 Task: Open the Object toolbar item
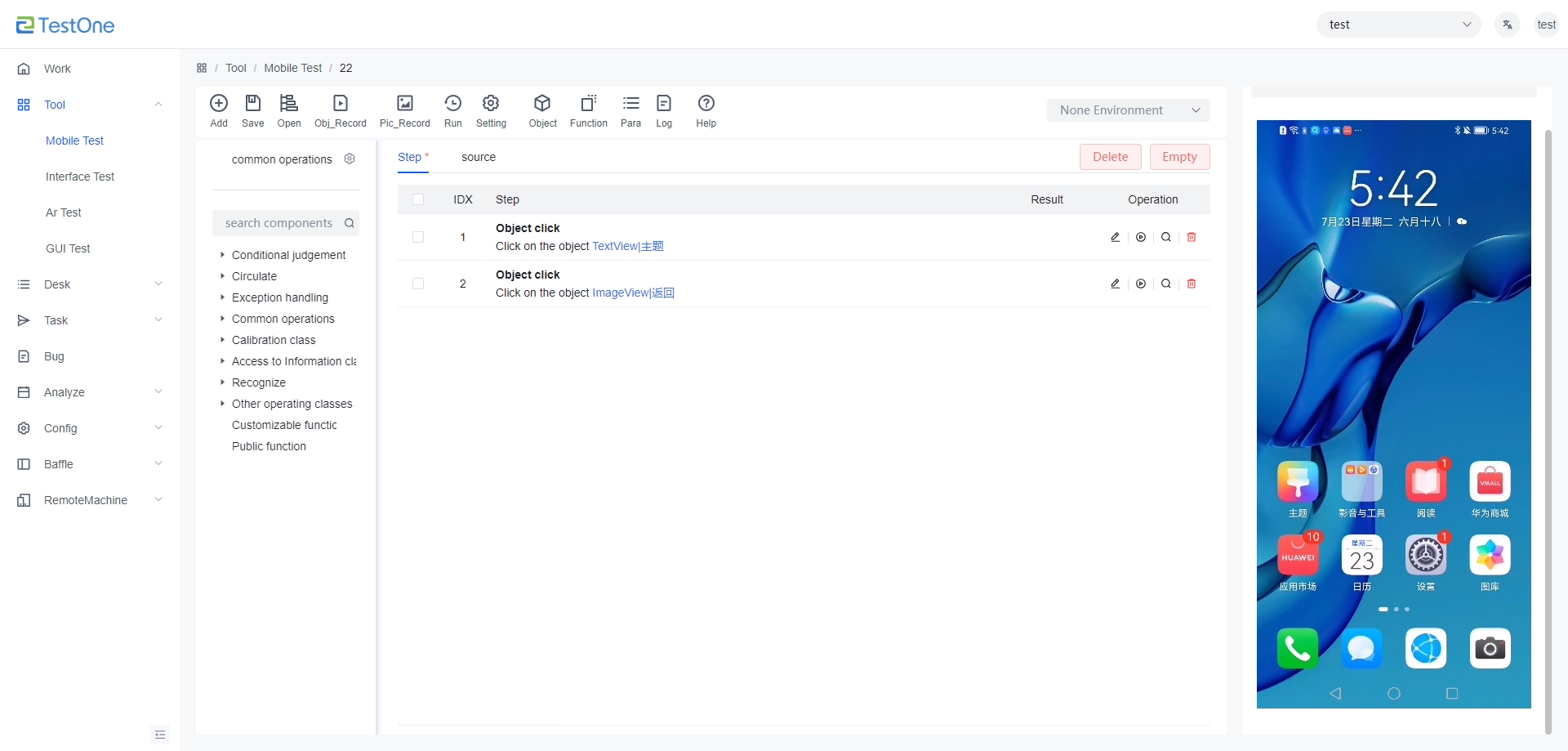pos(542,111)
